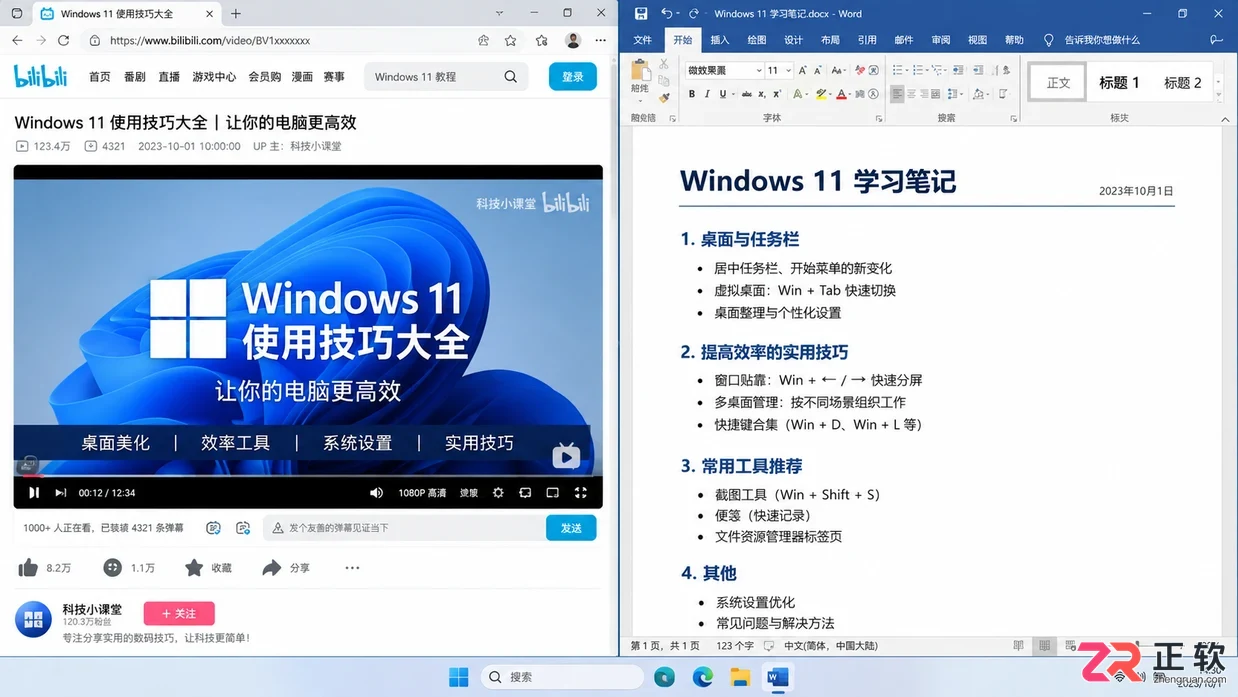
Task: Click the bilibili 登录 login button
Action: point(573,77)
